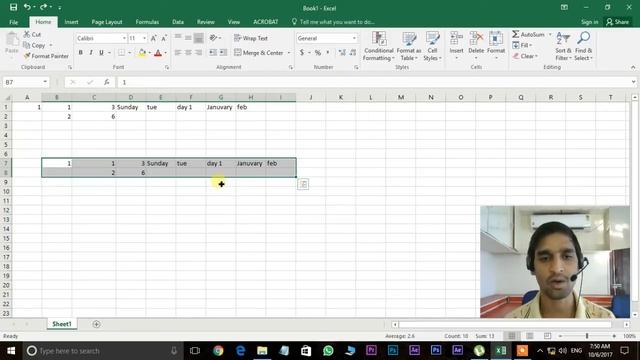Open Find & Select menu
640x360 pixels.
(x=583, y=46)
